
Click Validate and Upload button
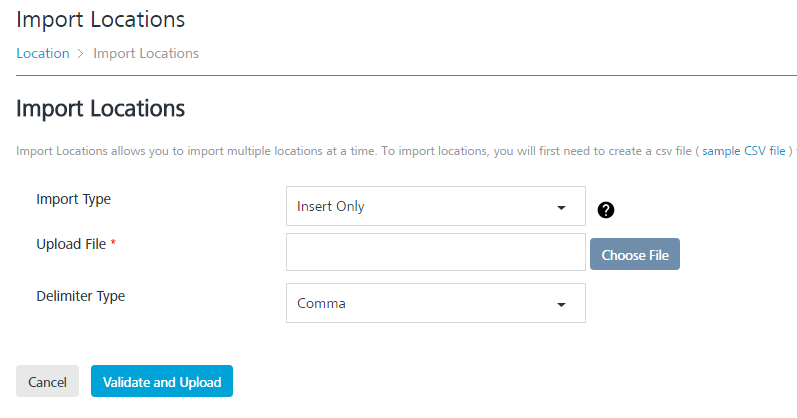click(x=162, y=382)
